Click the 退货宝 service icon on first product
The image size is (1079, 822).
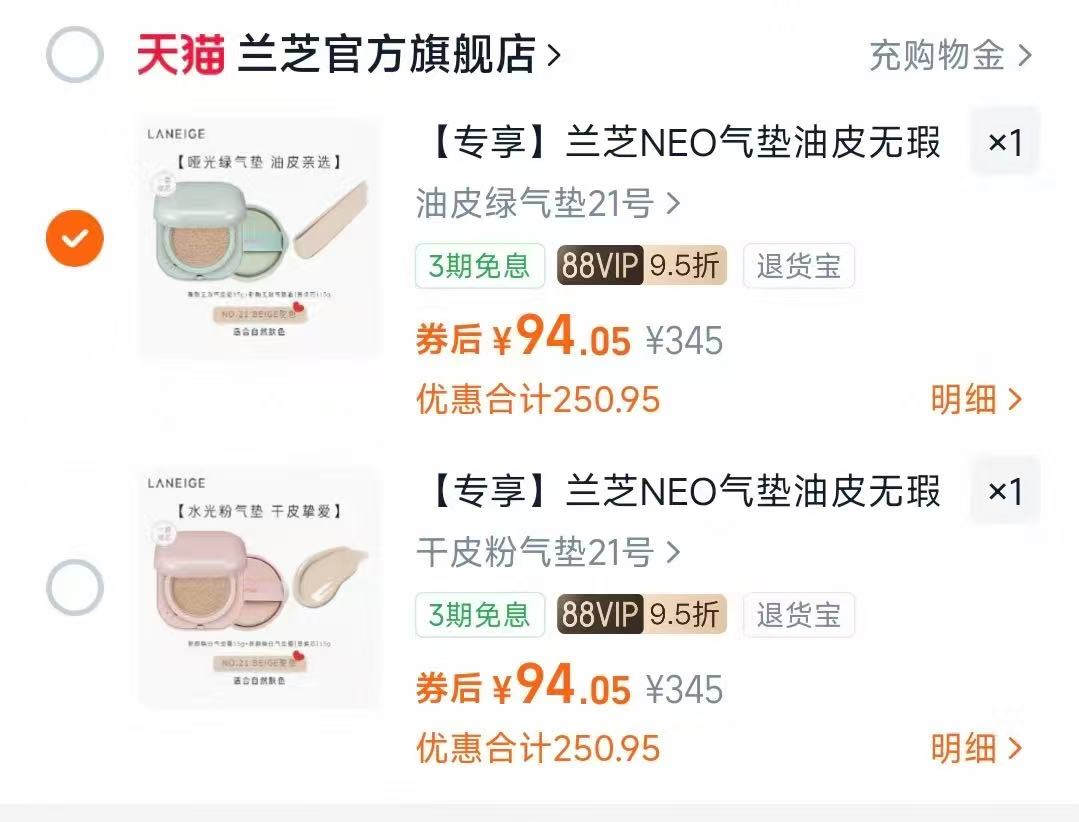click(x=797, y=266)
